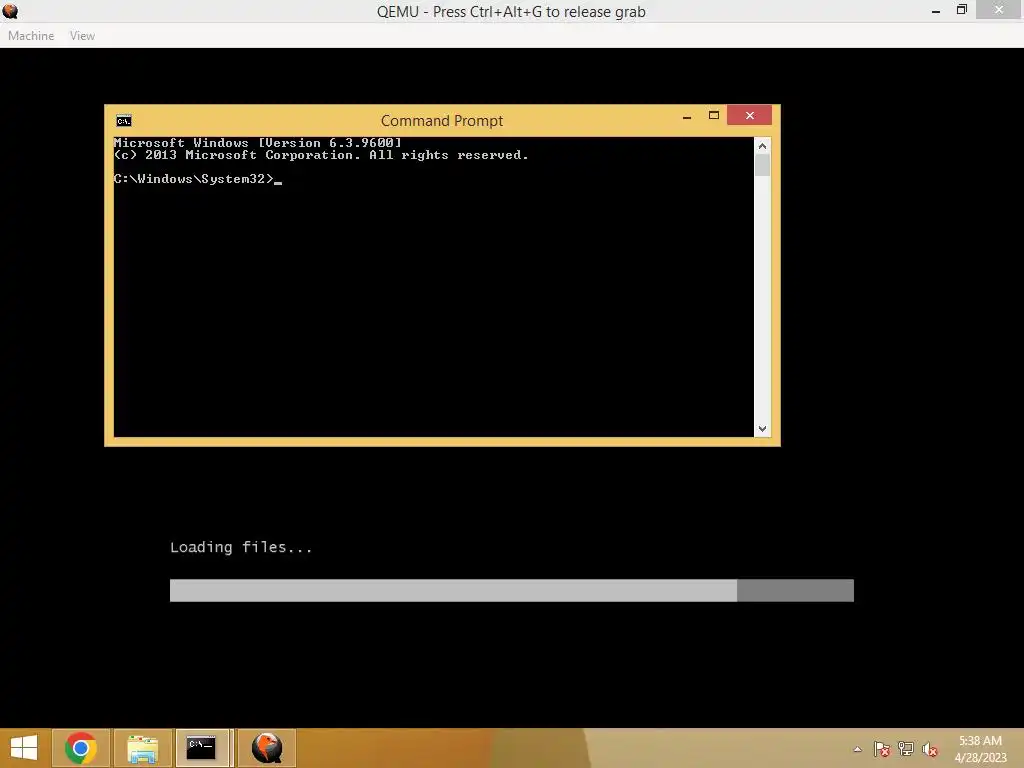
Task: Click the Command Prompt scrollbar thumb
Action: point(762,165)
